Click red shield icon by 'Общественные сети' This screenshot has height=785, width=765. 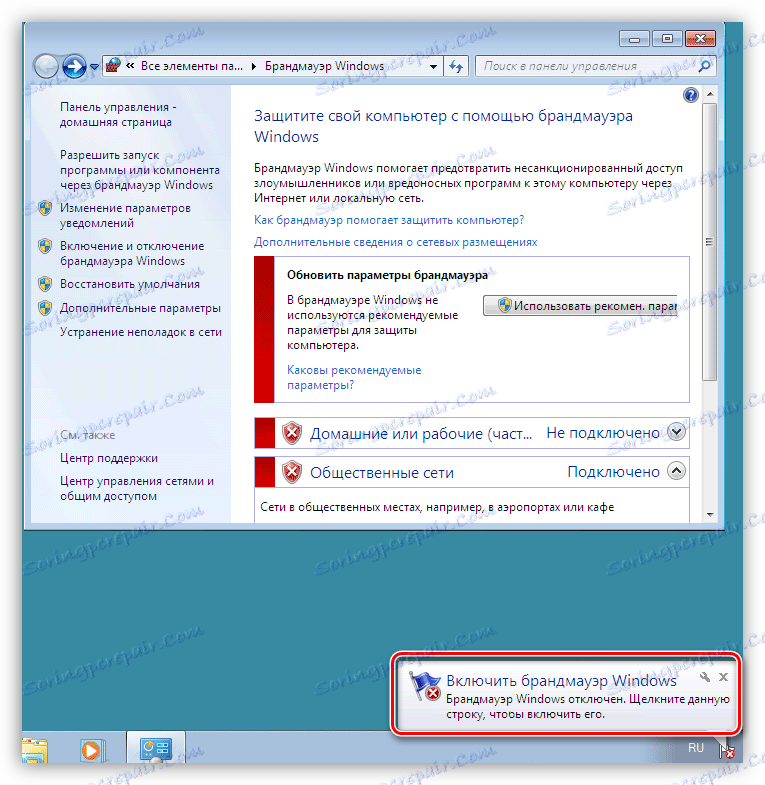[292, 472]
